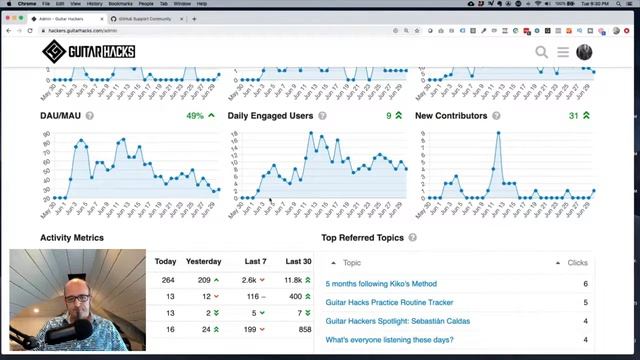Image resolution: width=640 pixels, height=360 pixels.
Task: Open the site search magnifier icon
Action: [541, 52]
